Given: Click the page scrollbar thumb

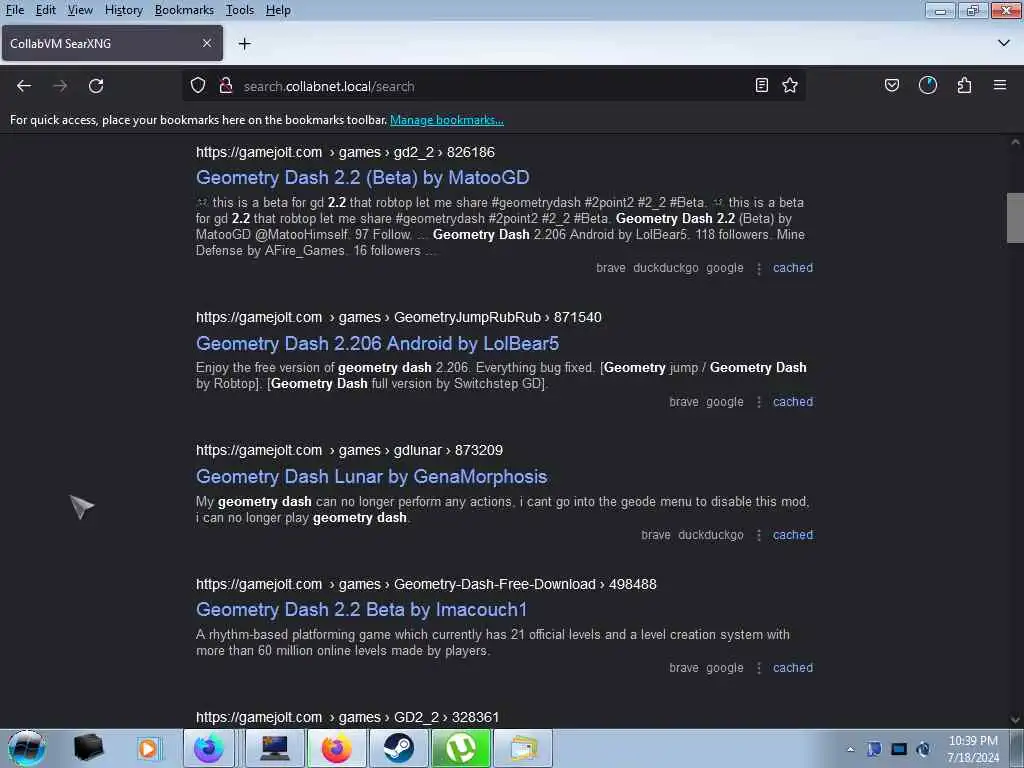Looking at the screenshot, I should tap(1015, 217).
